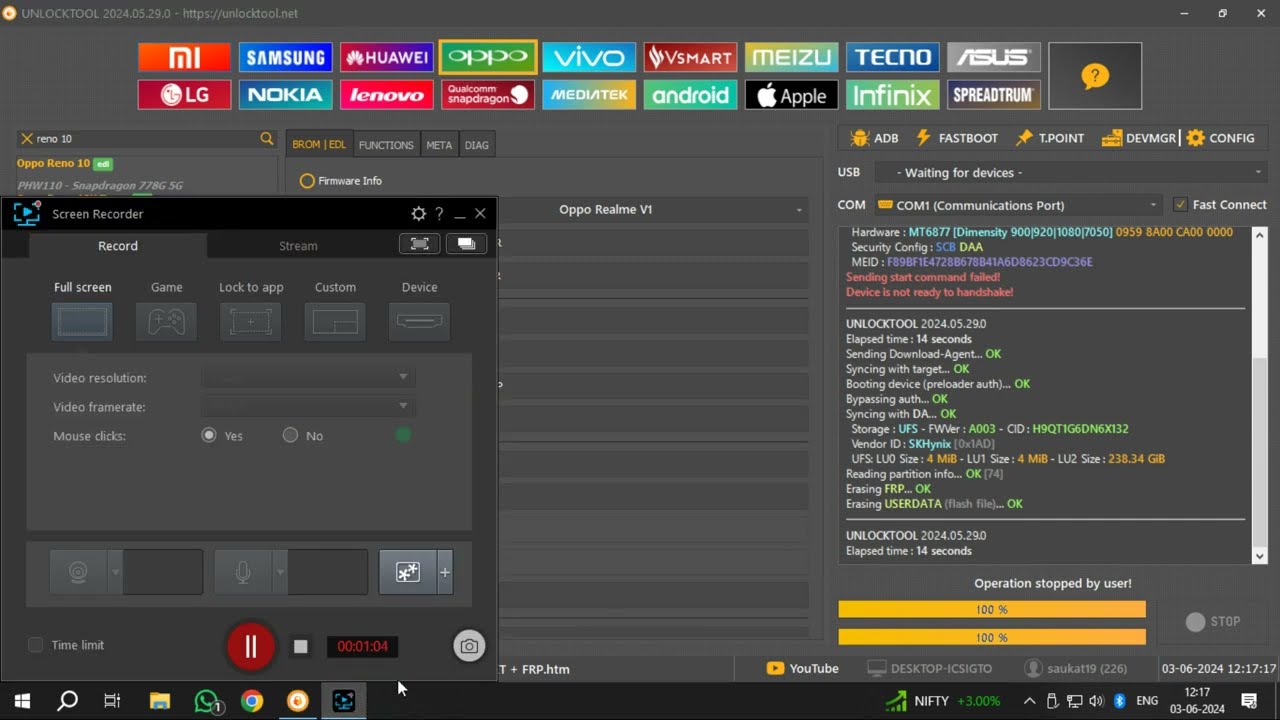Select the Huawei brand logo

click(386, 57)
